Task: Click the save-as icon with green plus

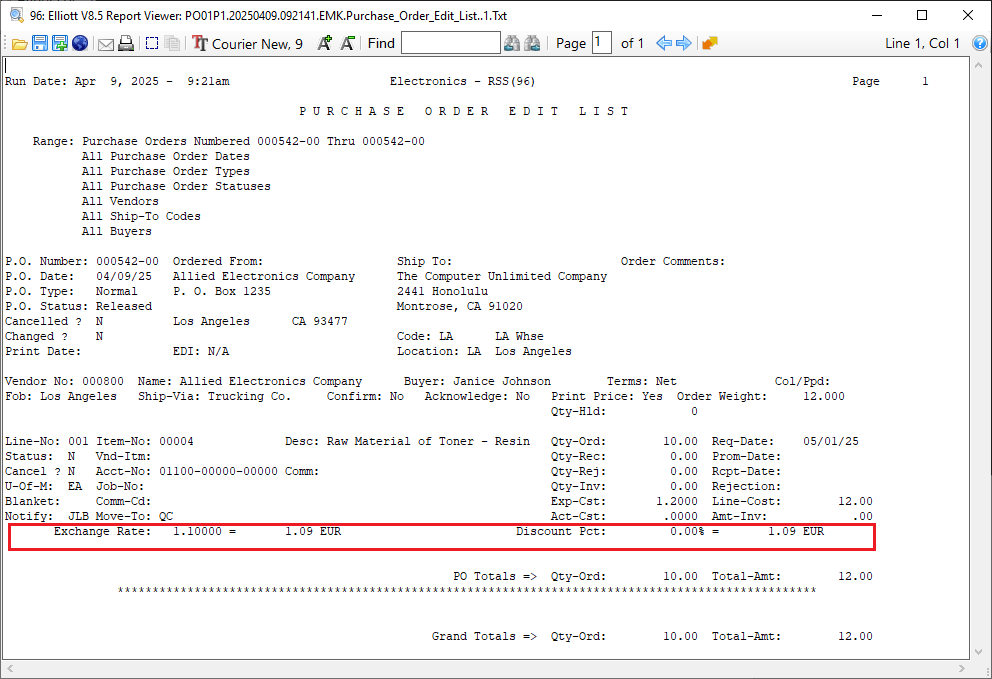Action: pos(60,43)
